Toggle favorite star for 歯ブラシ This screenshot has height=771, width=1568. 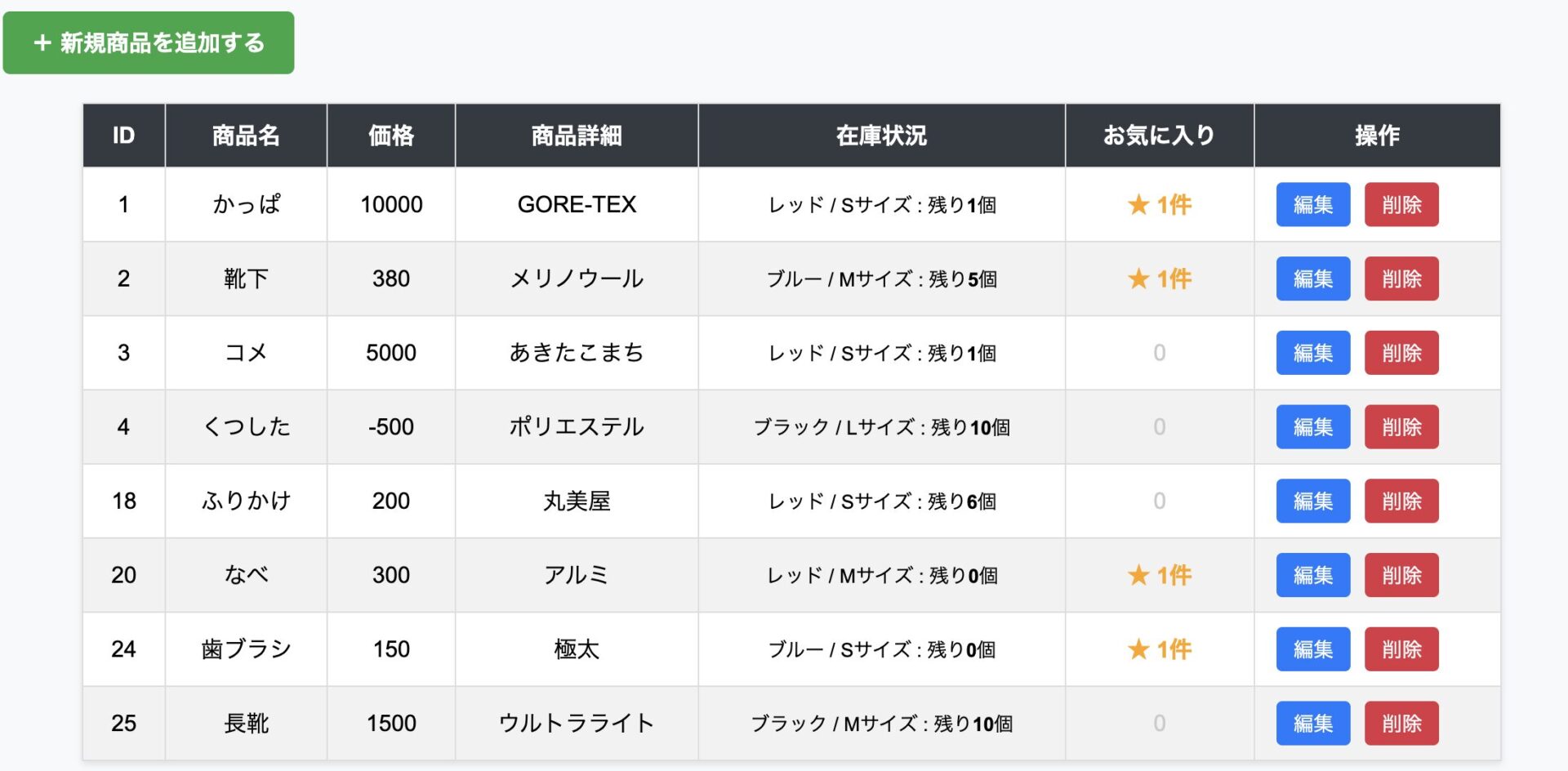tap(1138, 649)
